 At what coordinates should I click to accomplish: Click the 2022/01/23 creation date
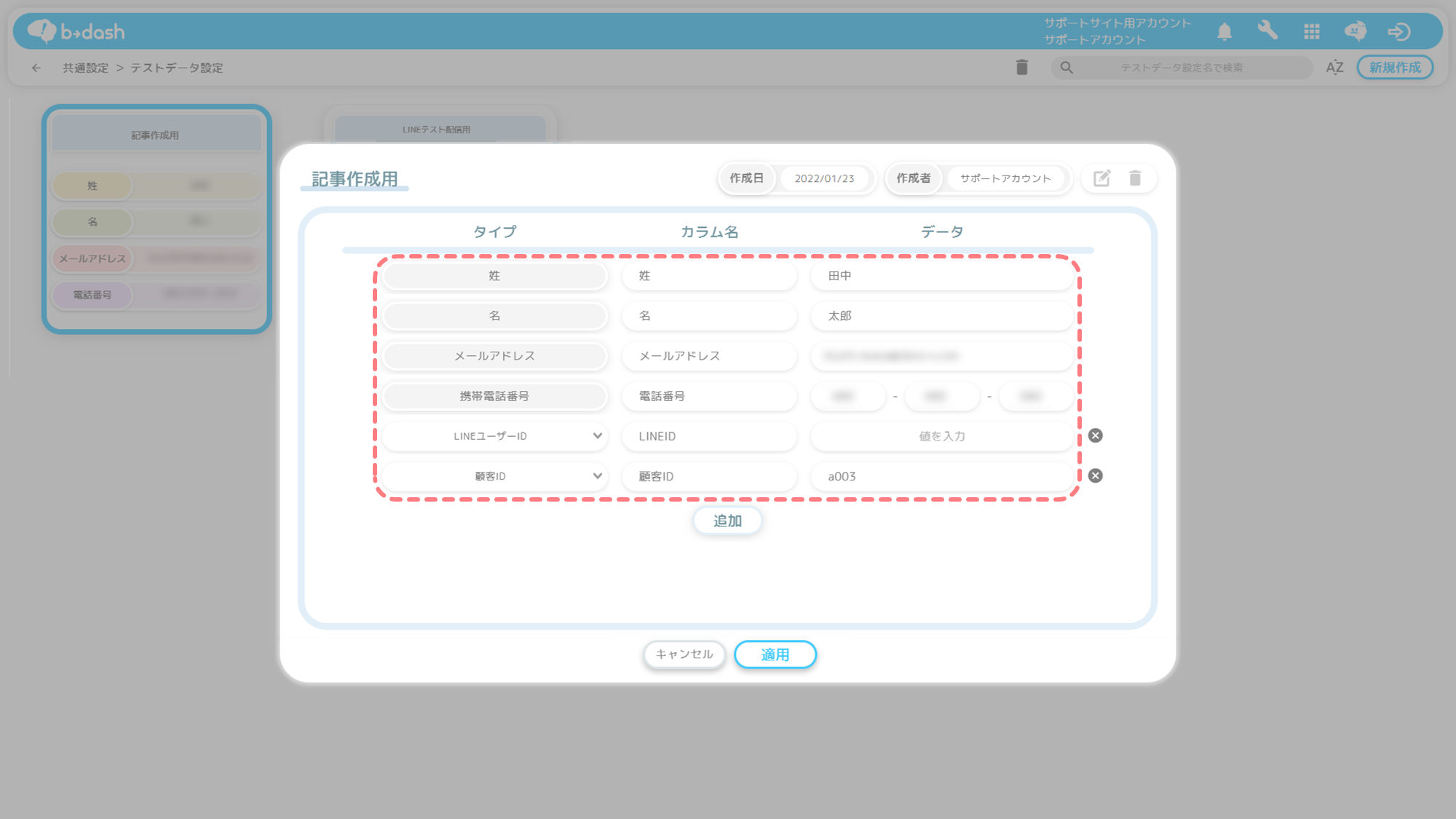824,178
